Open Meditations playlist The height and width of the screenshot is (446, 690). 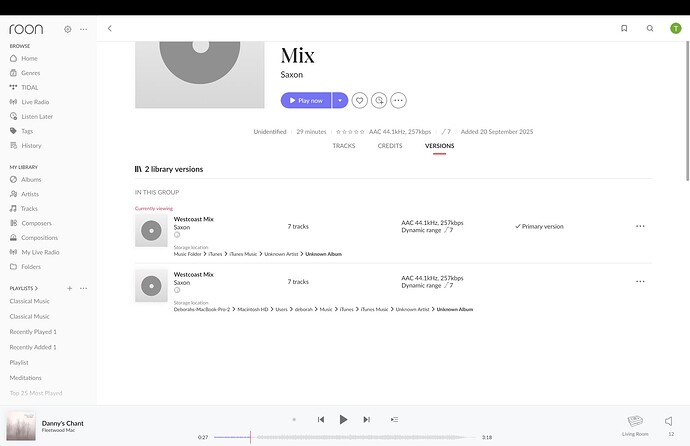(26, 378)
